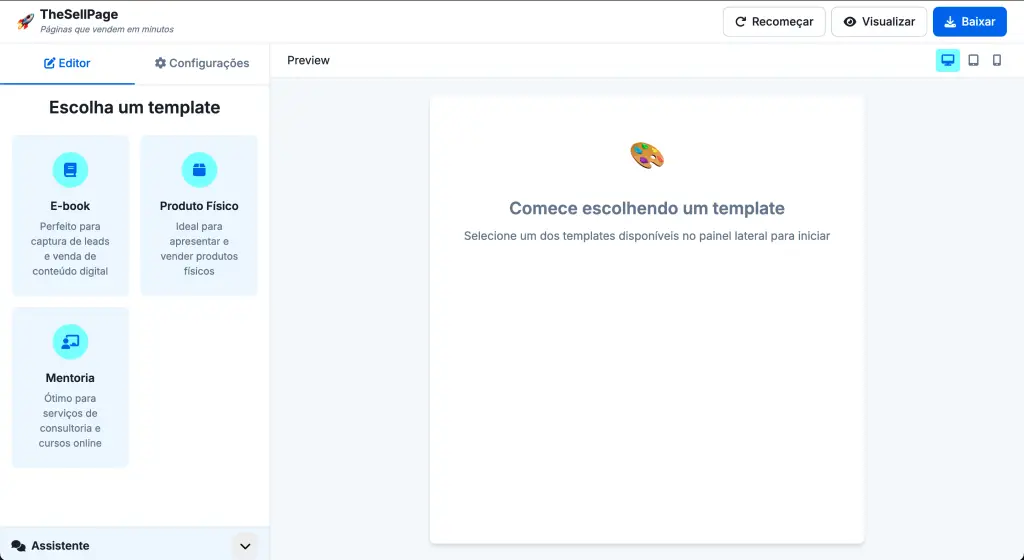Click the 'Escolha um template' heading
Viewport: 1024px width, 560px height.
135,107
